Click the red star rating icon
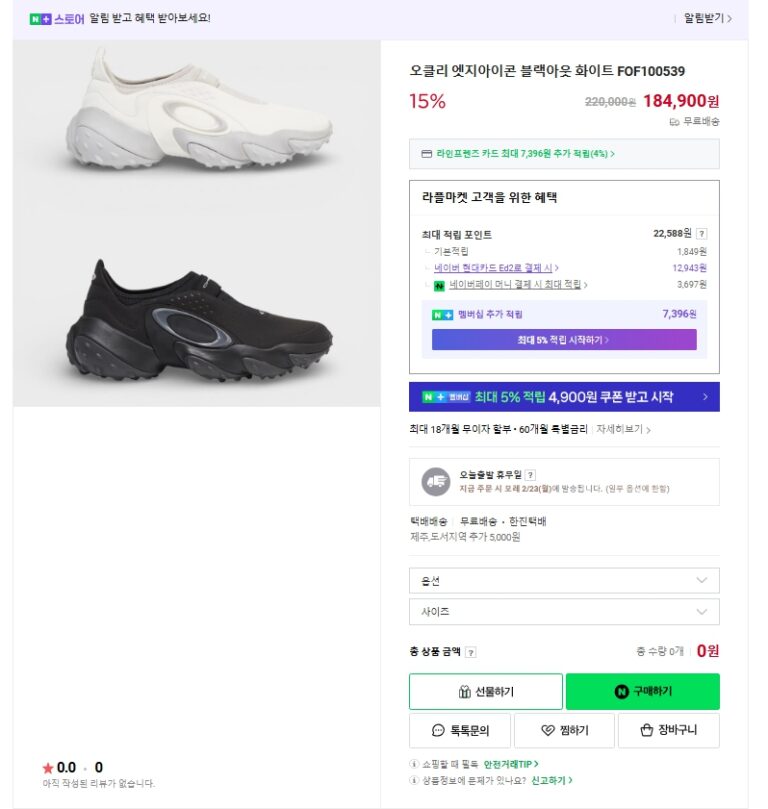Viewport: 768px width, 809px height. pyautogui.click(x=47, y=768)
